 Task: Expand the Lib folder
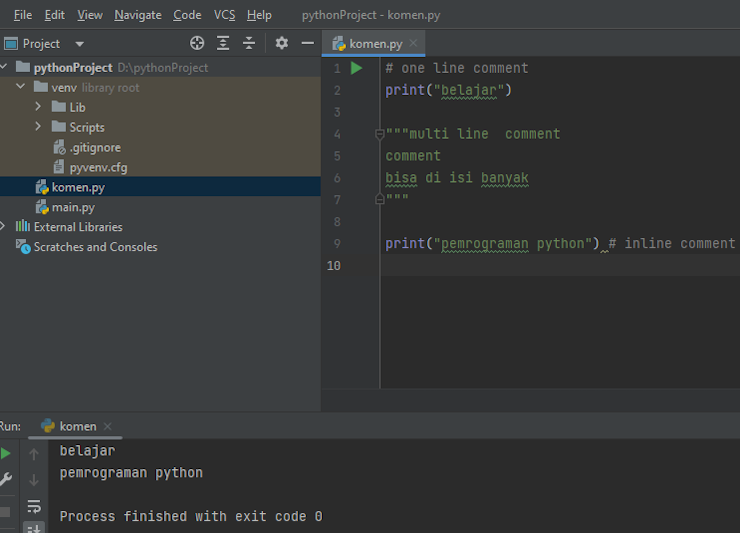(x=38, y=107)
